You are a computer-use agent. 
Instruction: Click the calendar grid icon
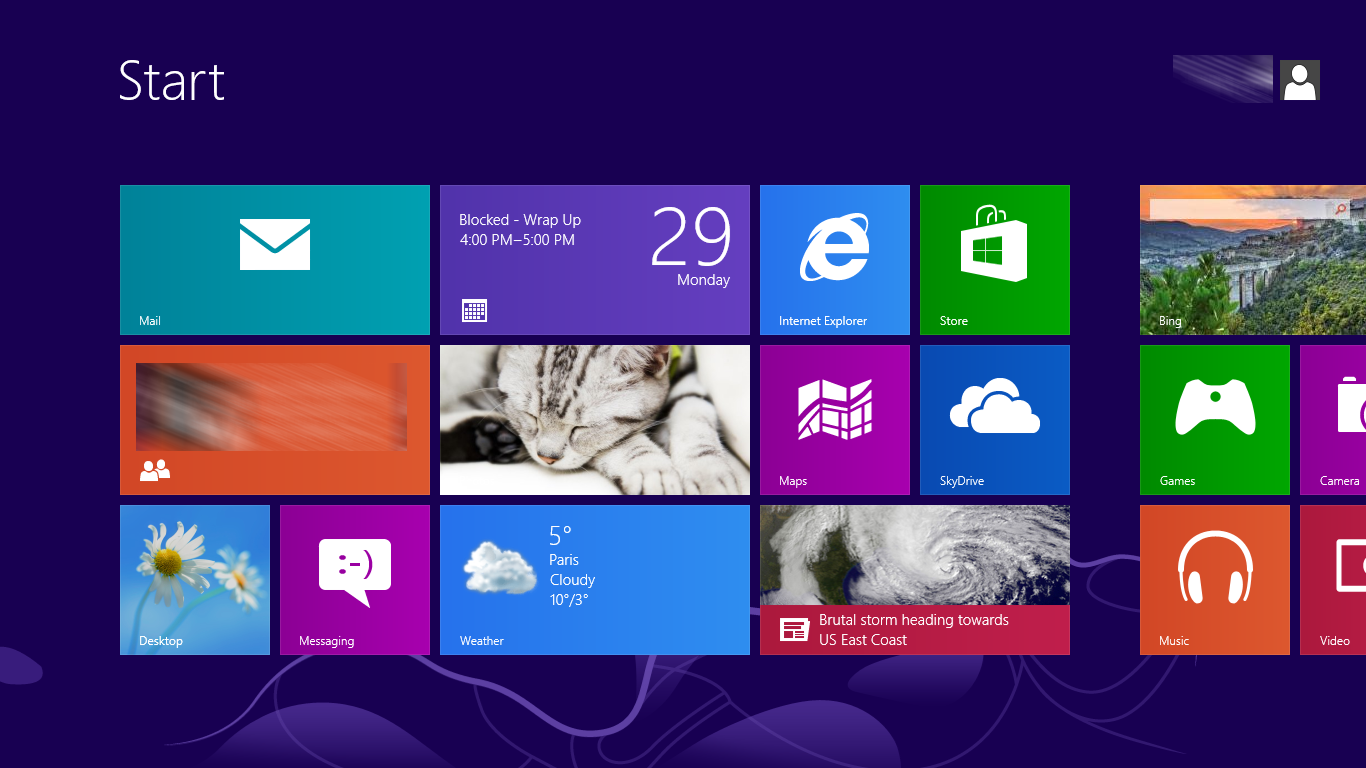475,310
